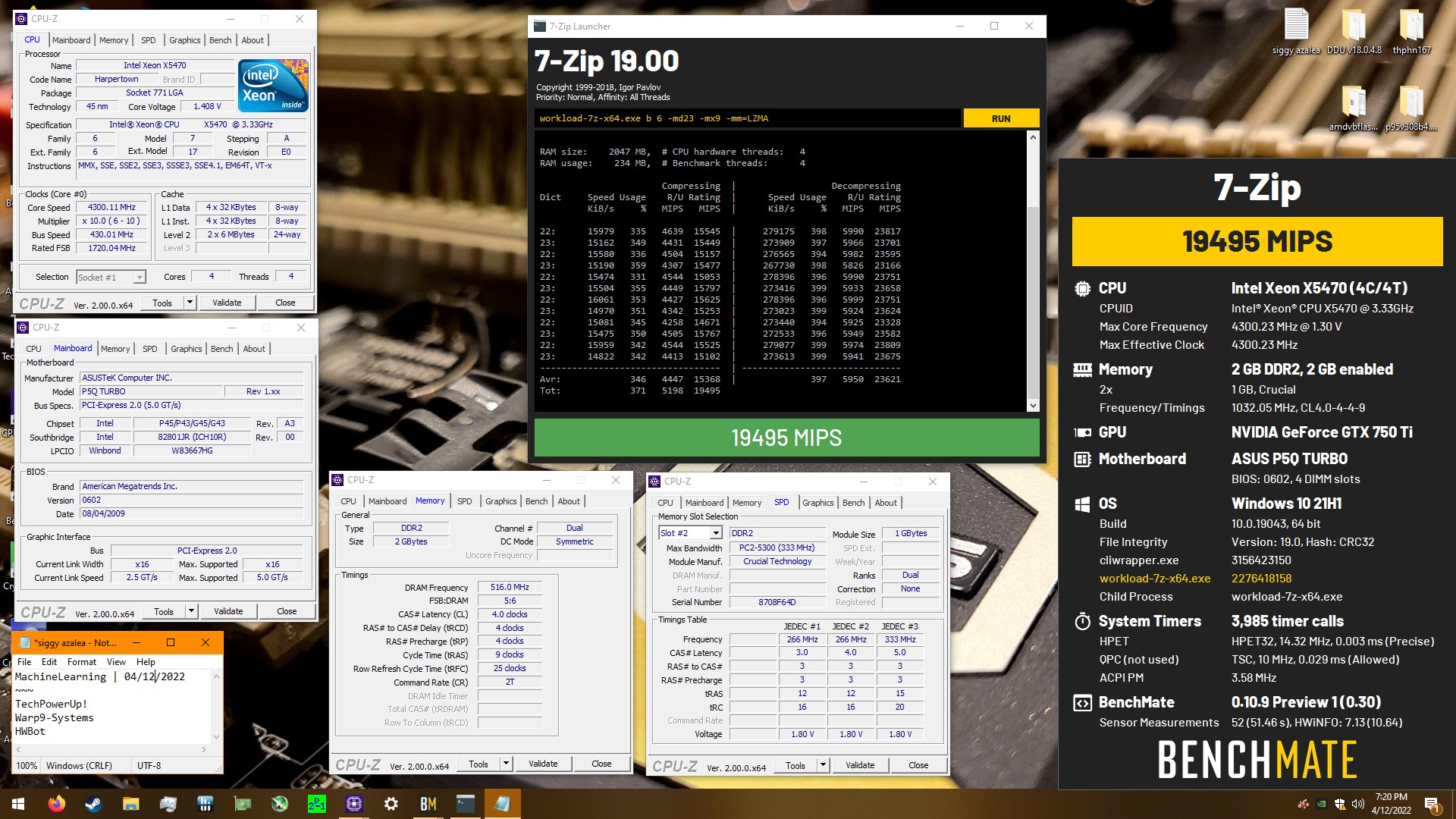Launch Firefox from the taskbar
Image resolution: width=1456 pixels, height=819 pixels.
coord(56,804)
